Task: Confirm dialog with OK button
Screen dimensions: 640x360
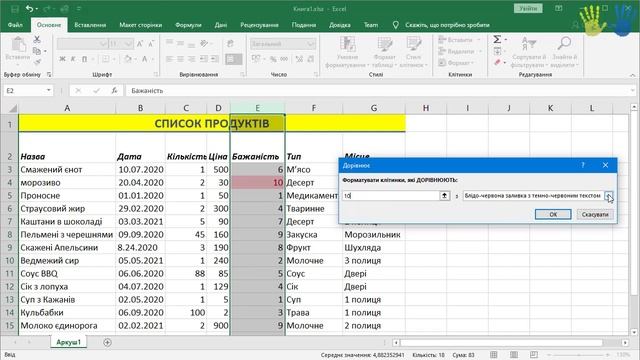Action: [x=553, y=214]
